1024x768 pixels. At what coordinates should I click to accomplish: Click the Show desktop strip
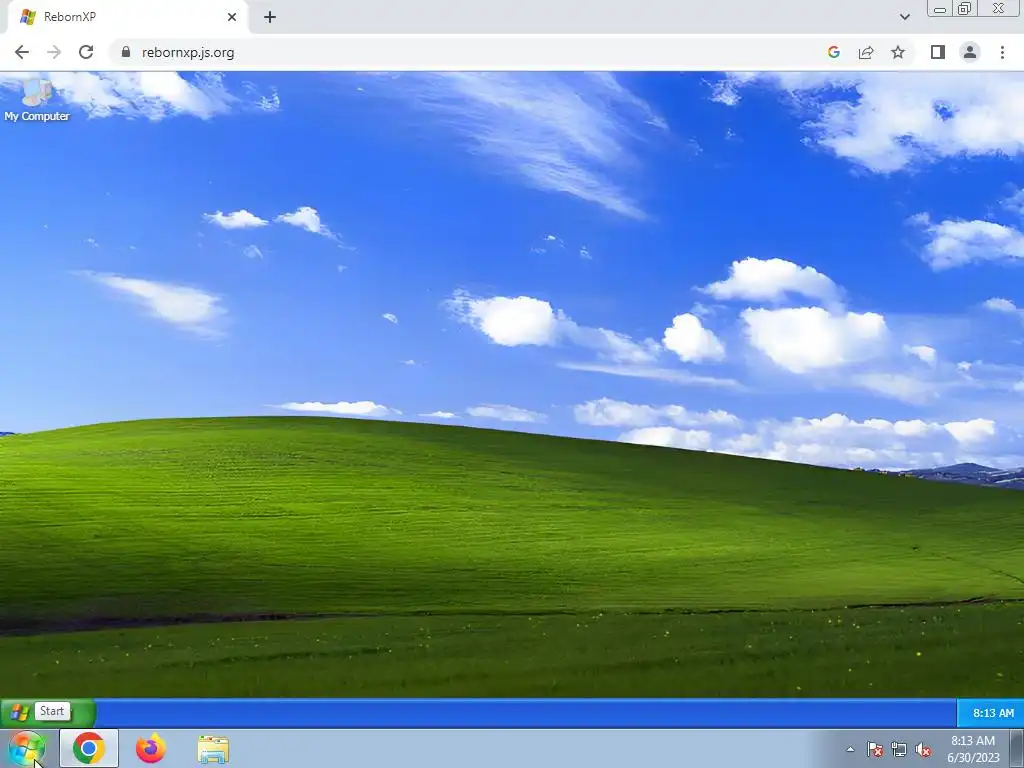click(1017, 748)
